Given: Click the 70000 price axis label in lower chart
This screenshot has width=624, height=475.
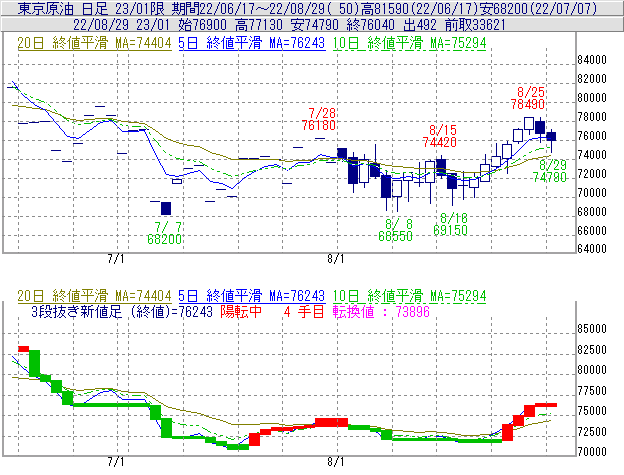Looking at the screenshot, I should pos(592,452).
